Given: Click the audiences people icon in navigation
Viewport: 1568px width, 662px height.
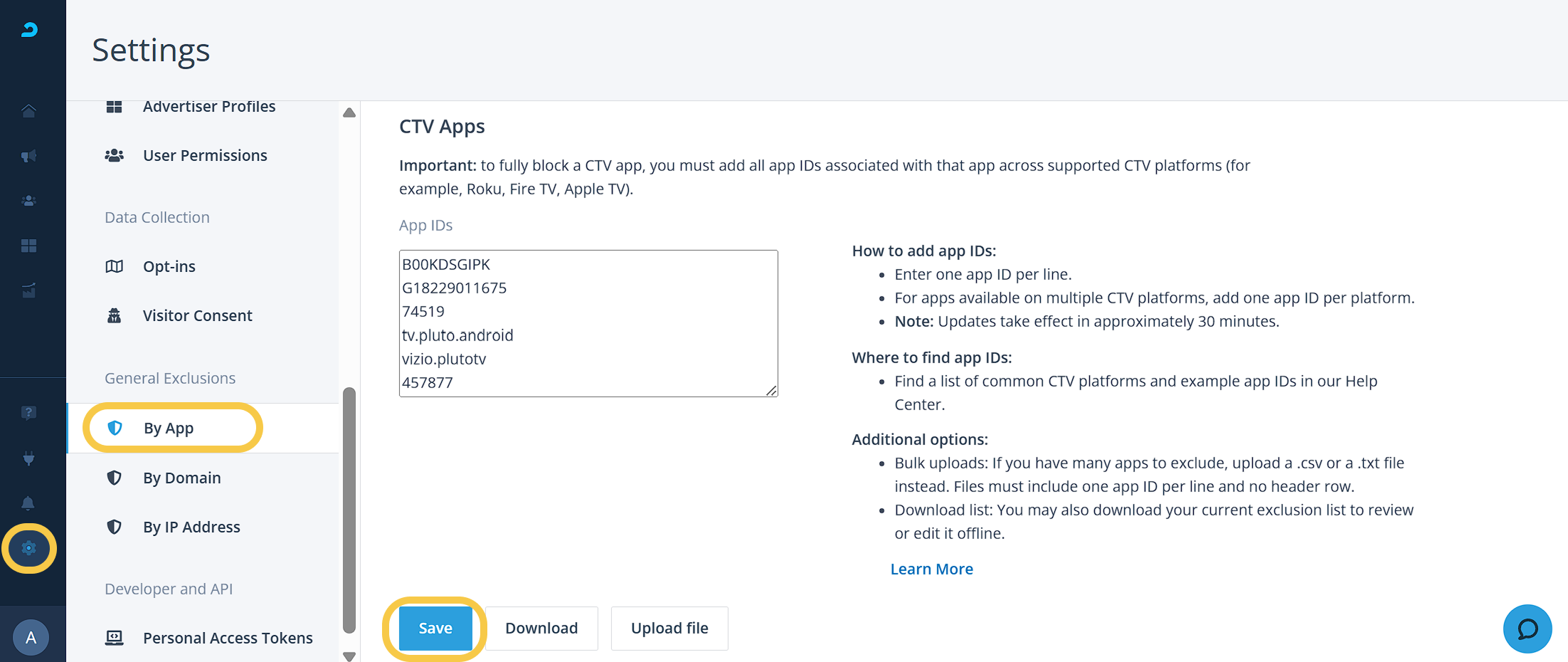Looking at the screenshot, I should 29,201.
